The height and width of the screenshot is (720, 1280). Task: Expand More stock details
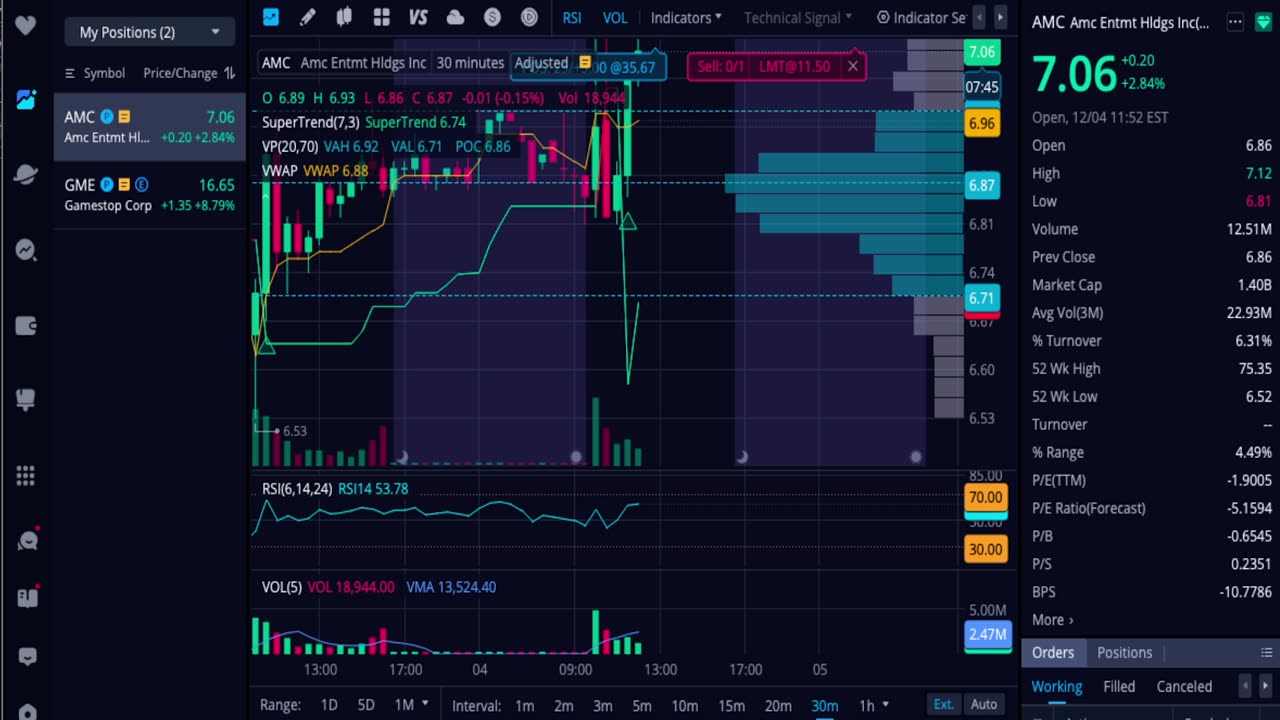pyautogui.click(x=1052, y=620)
